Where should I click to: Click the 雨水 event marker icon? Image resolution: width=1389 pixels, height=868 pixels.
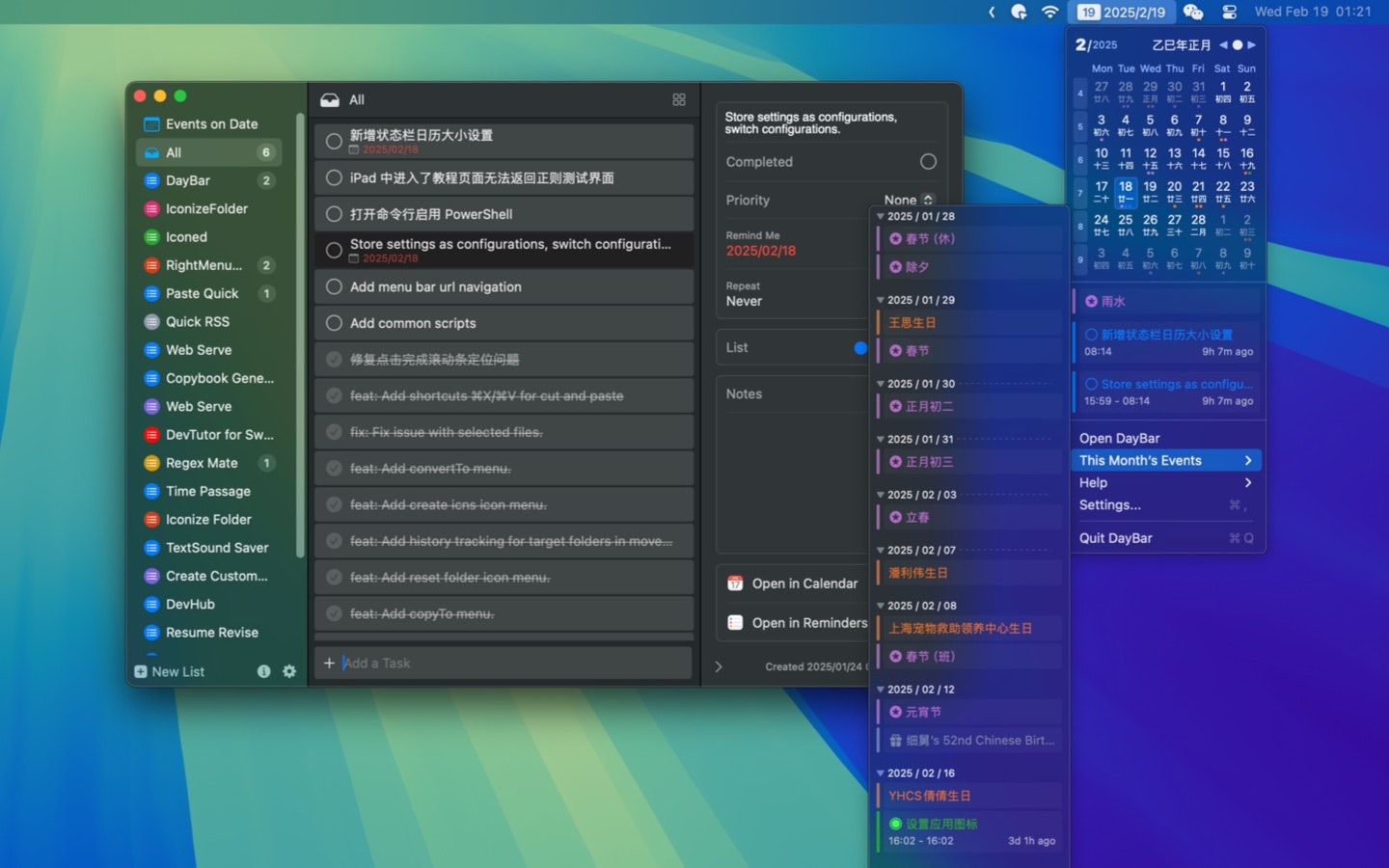(1091, 301)
